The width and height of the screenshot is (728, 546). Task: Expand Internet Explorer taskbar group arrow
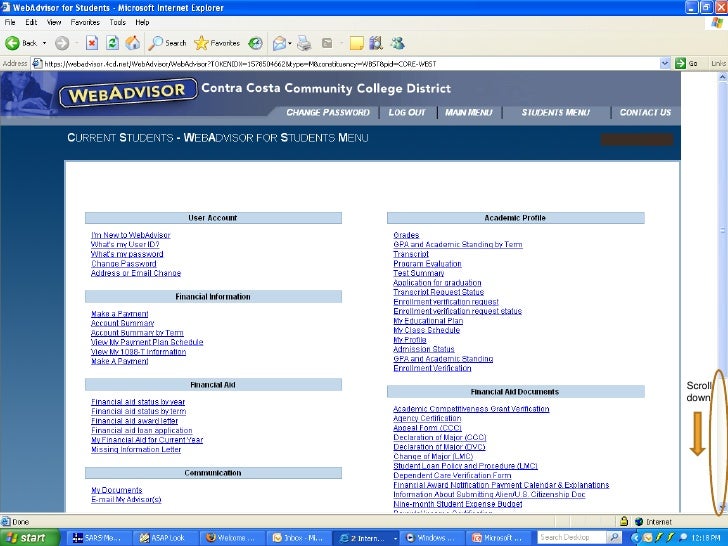click(x=395, y=538)
